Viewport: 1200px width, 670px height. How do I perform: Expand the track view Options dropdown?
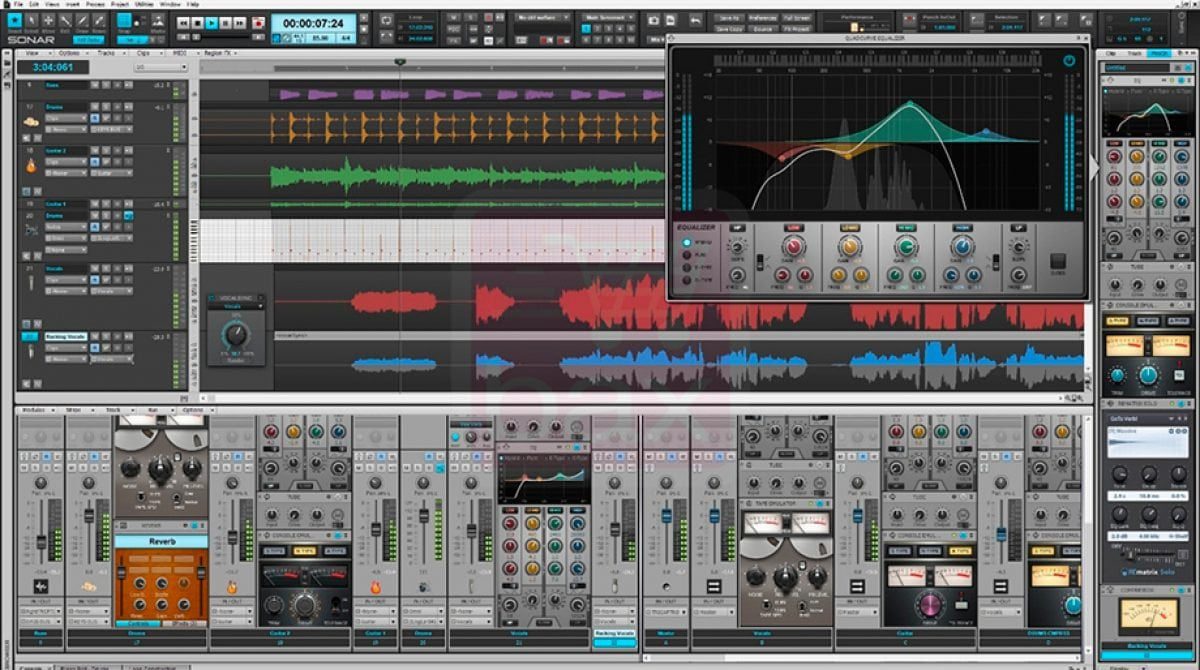pyautogui.click(x=73, y=53)
